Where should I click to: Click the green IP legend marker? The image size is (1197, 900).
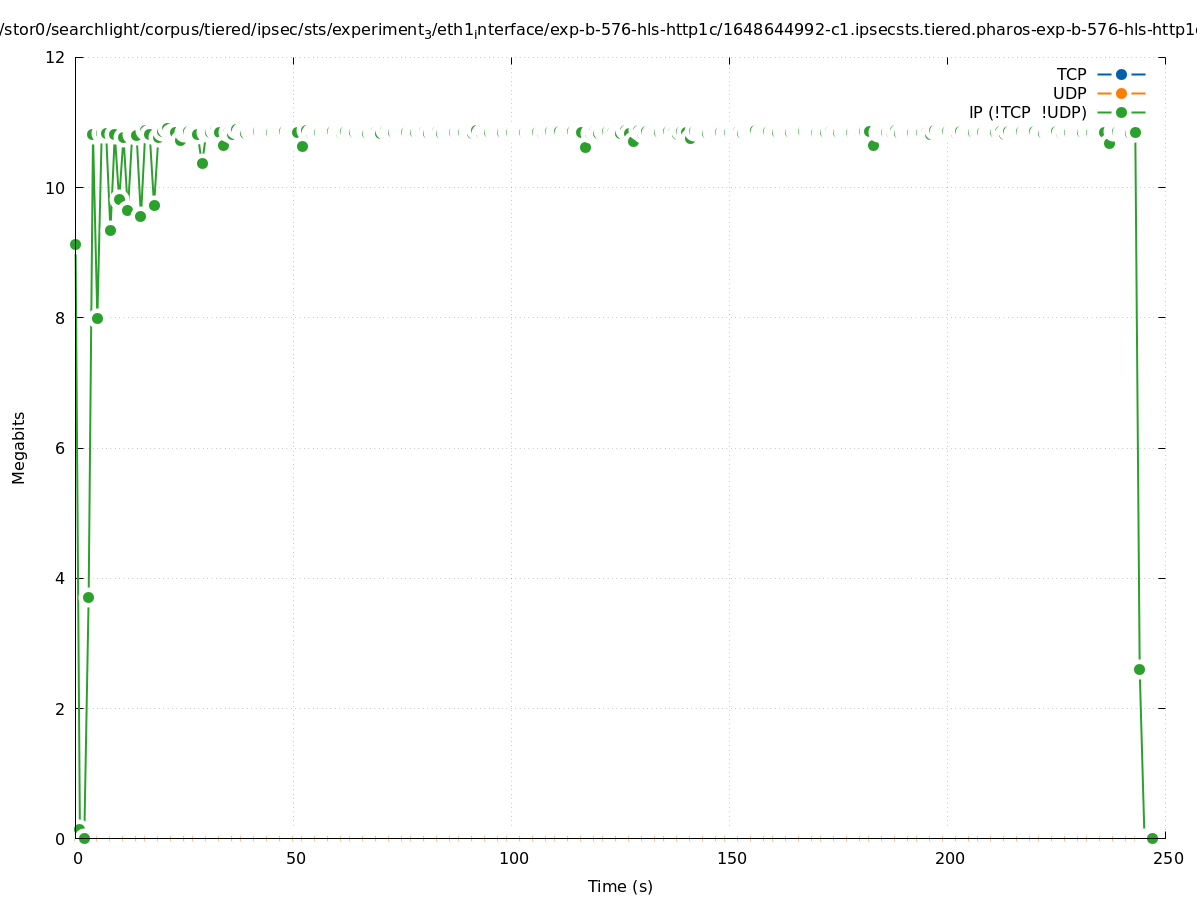(x=1121, y=112)
